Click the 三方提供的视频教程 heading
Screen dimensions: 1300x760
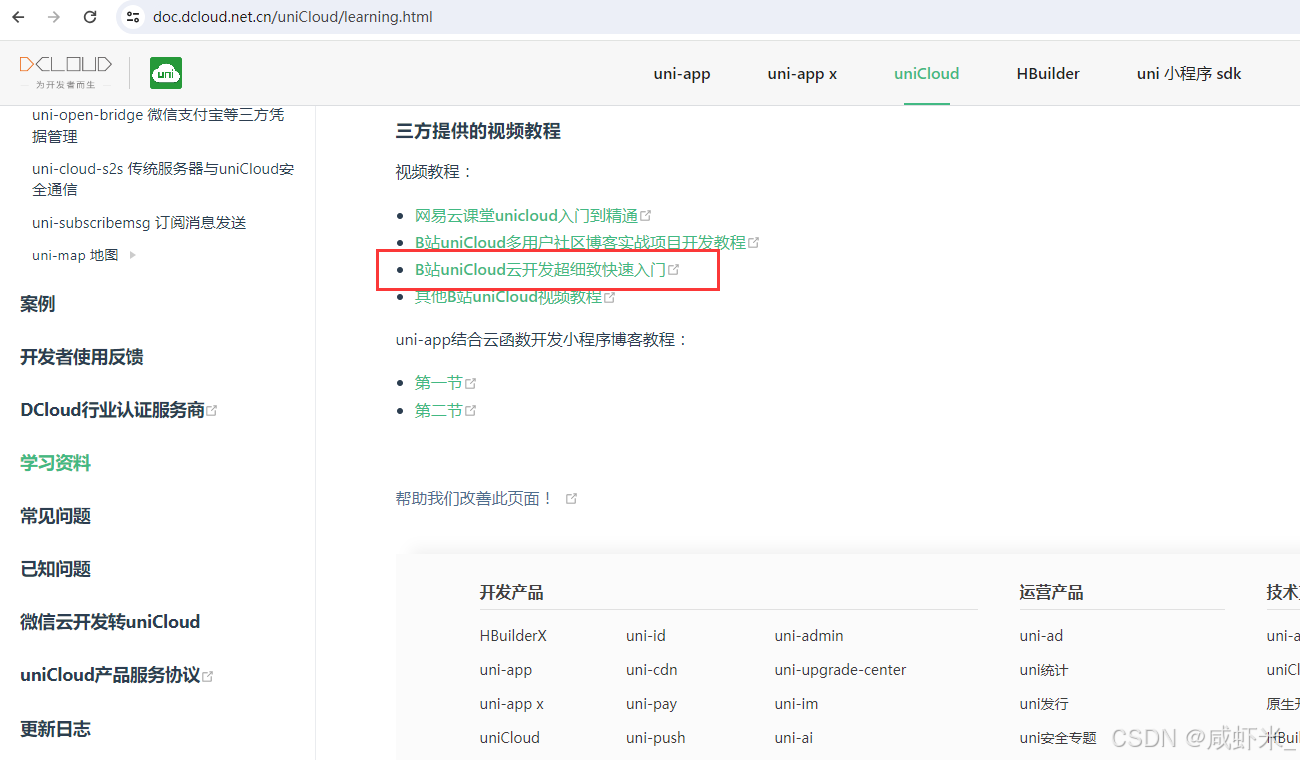(478, 131)
